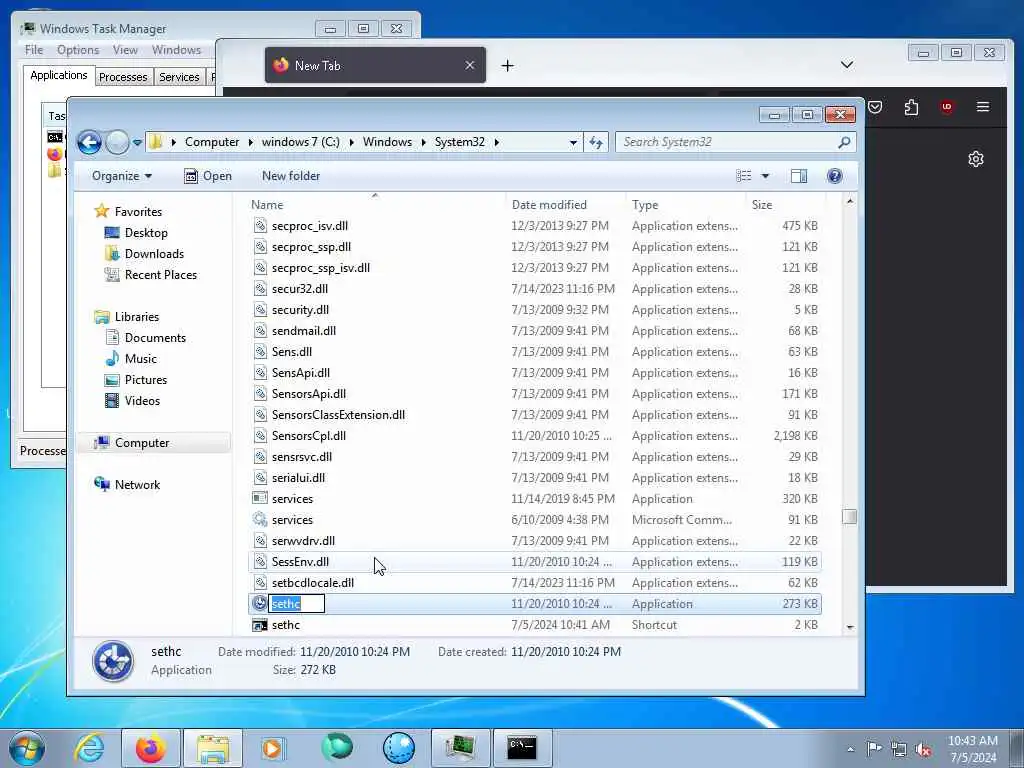Close the Firefox New Tab tab

470,65
